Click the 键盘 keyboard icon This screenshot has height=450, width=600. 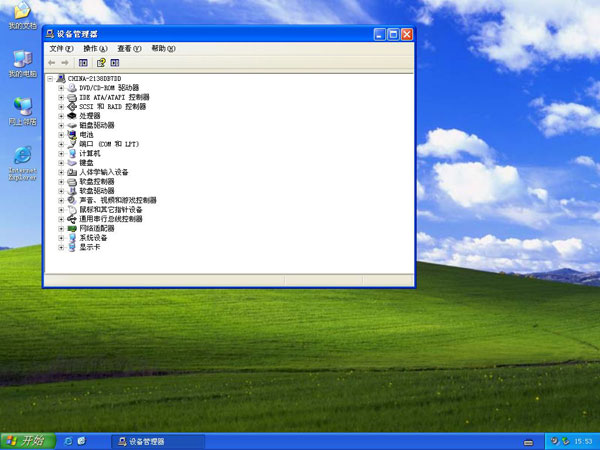click(x=72, y=163)
